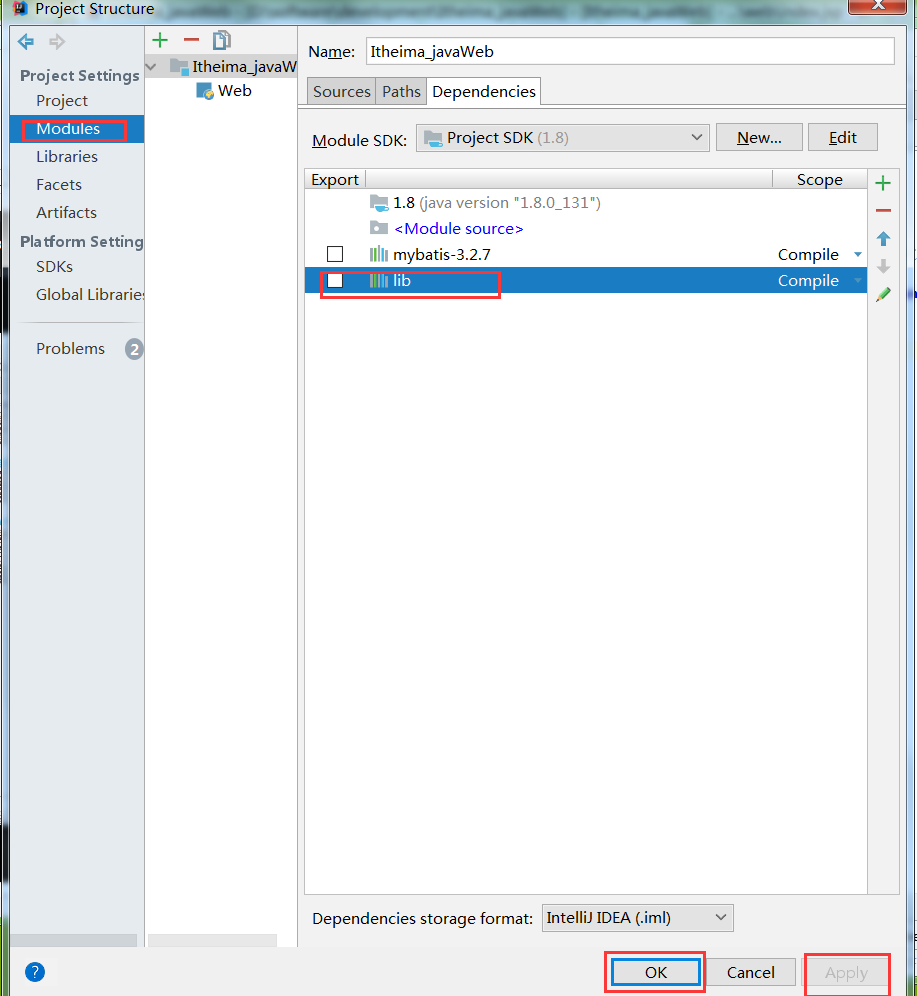This screenshot has width=917, height=996.
Task: Confirm with the OK button
Action: point(655,972)
